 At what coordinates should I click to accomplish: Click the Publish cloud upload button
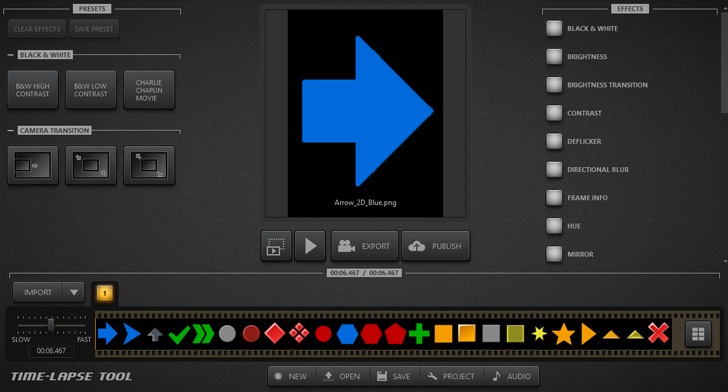(x=436, y=246)
